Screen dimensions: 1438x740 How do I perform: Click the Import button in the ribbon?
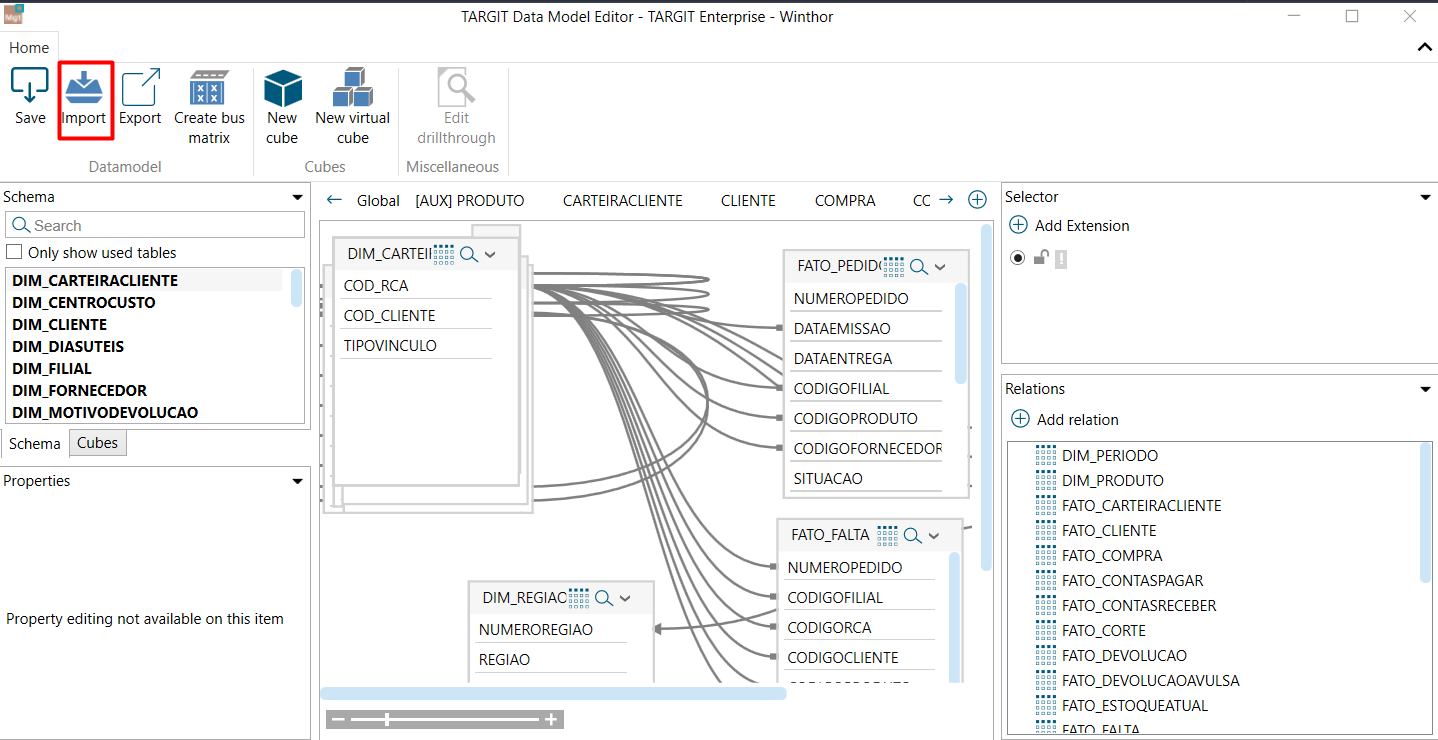(84, 98)
